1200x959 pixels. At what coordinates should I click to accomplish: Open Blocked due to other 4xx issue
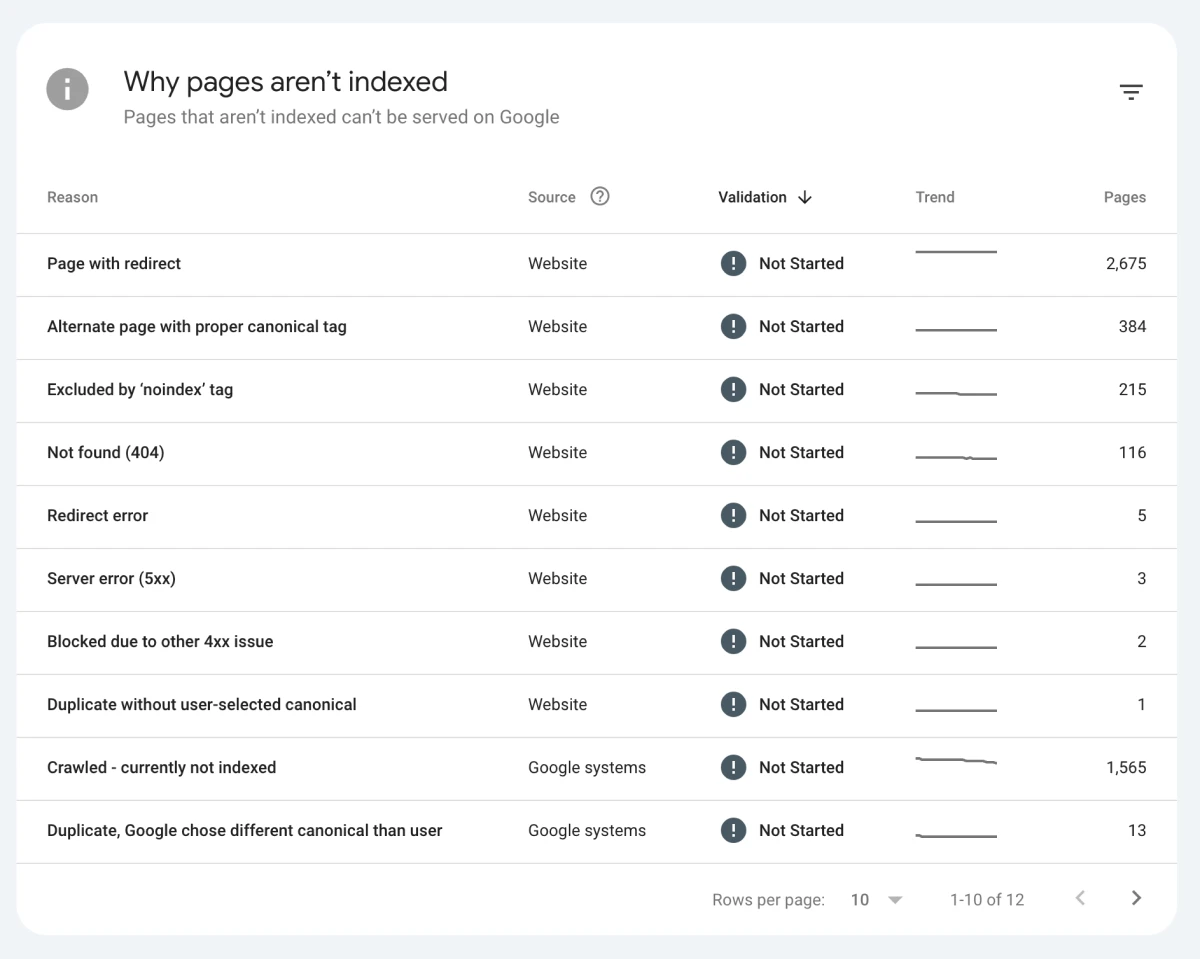point(160,642)
